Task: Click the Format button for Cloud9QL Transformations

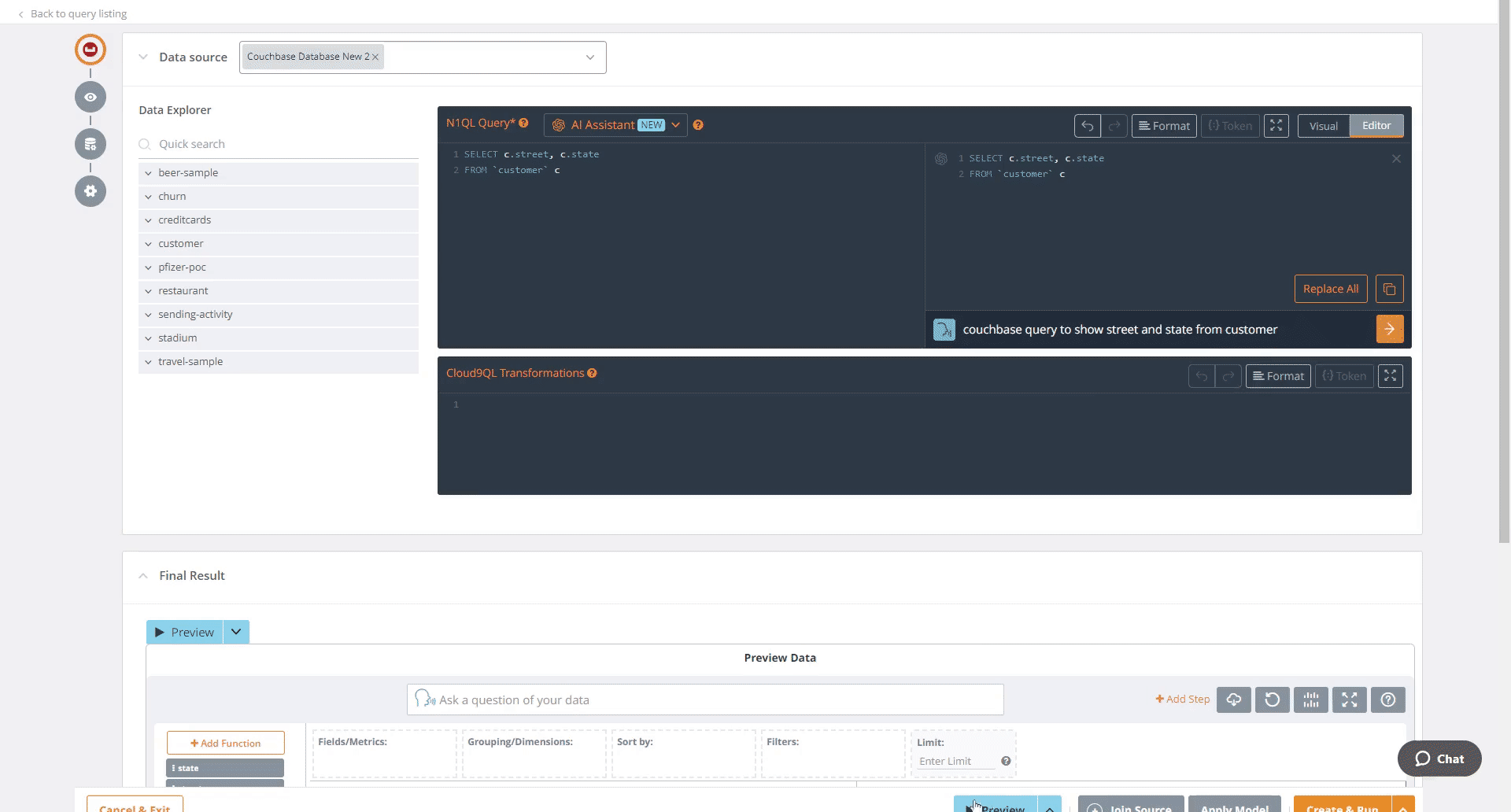Action: (x=1278, y=375)
